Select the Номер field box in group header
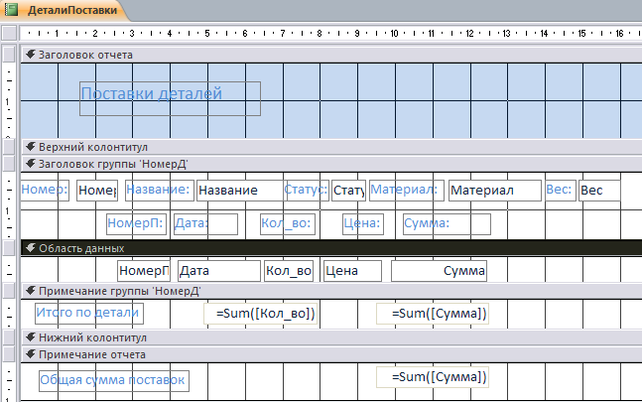The width and height of the screenshot is (642, 402). pos(97,190)
